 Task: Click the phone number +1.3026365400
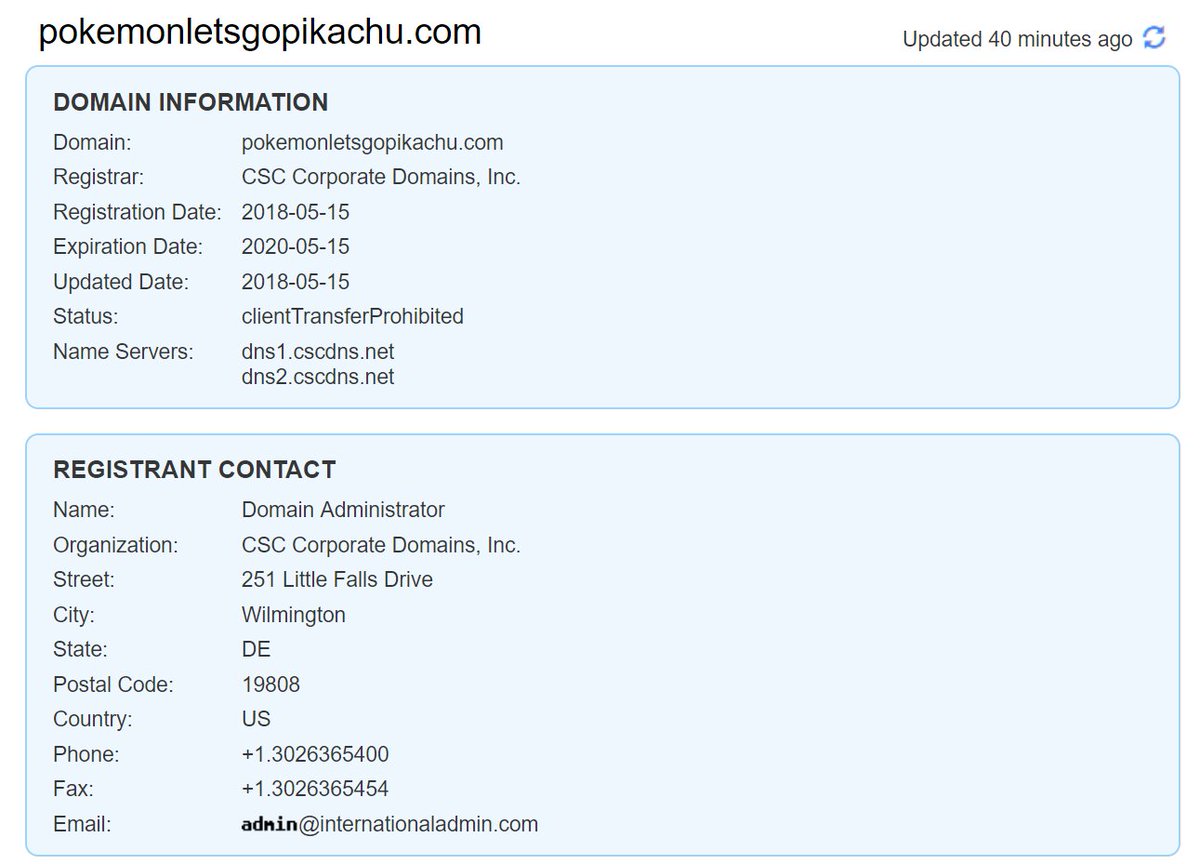(x=315, y=754)
